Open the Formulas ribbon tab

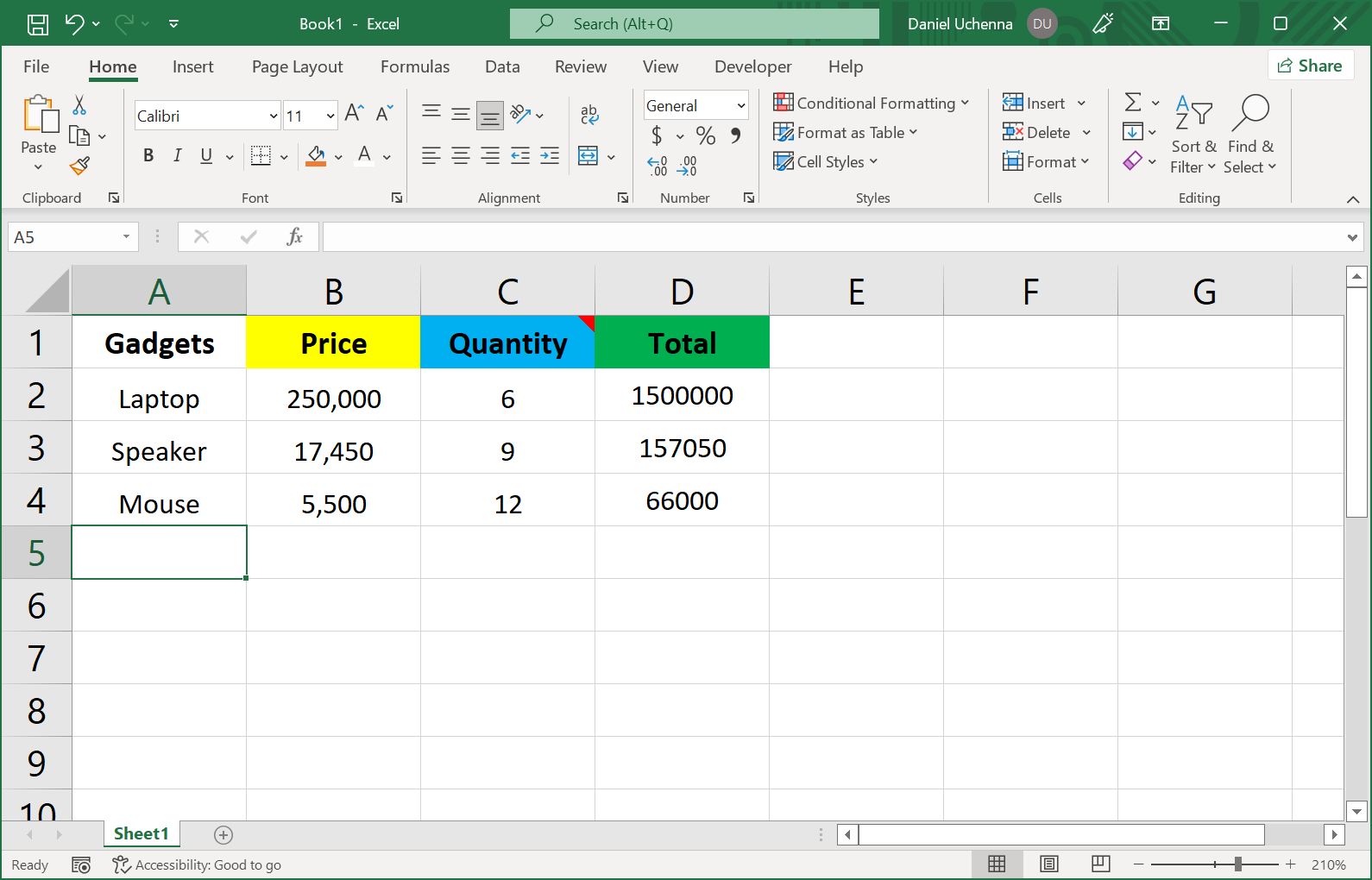tap(415, 66)
